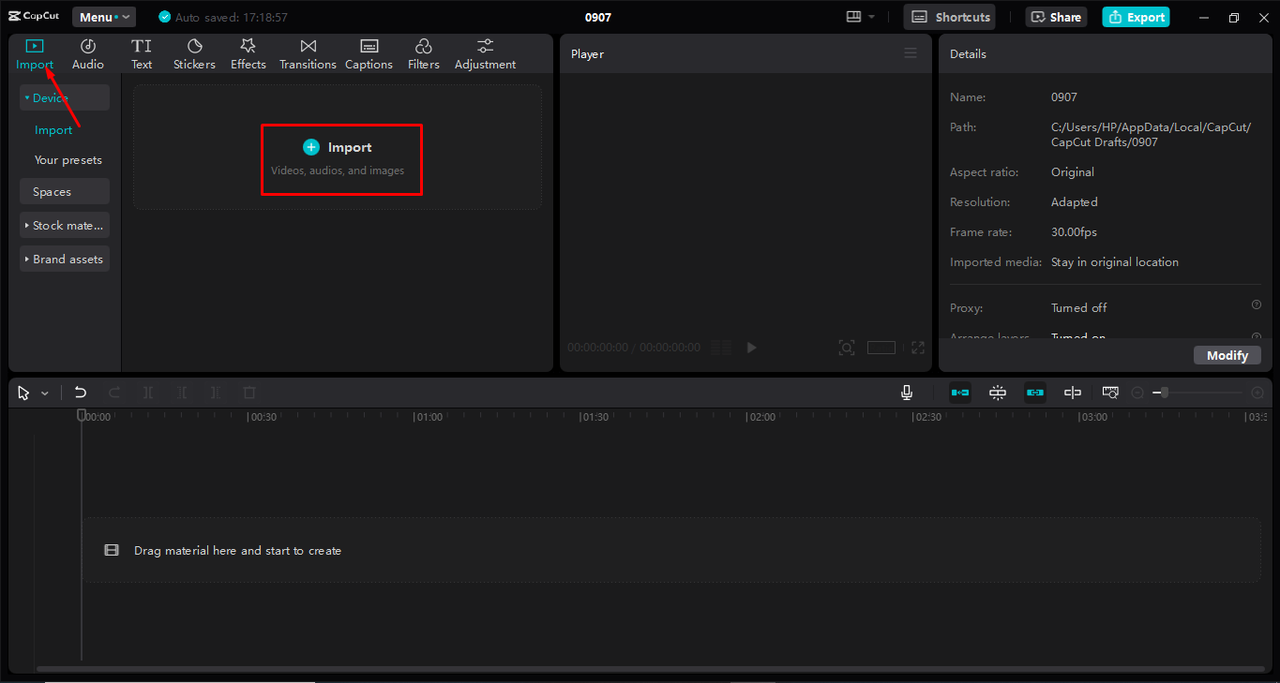Click the timeline cover preview settings icon
The width and height of the screenshot is (1280, 683).
pos(1110,393)
